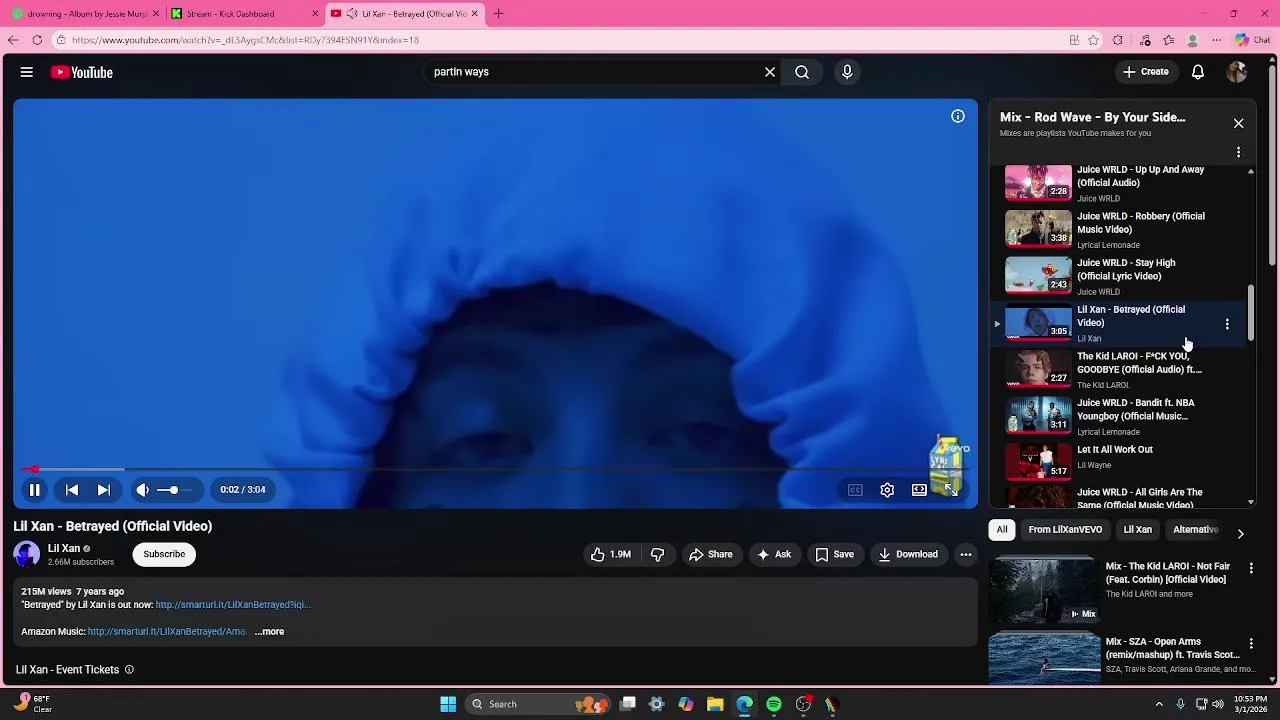Skip to previous video in playlist
Image resolution: width=1280 pixels, height=720 pixels.
72,490
